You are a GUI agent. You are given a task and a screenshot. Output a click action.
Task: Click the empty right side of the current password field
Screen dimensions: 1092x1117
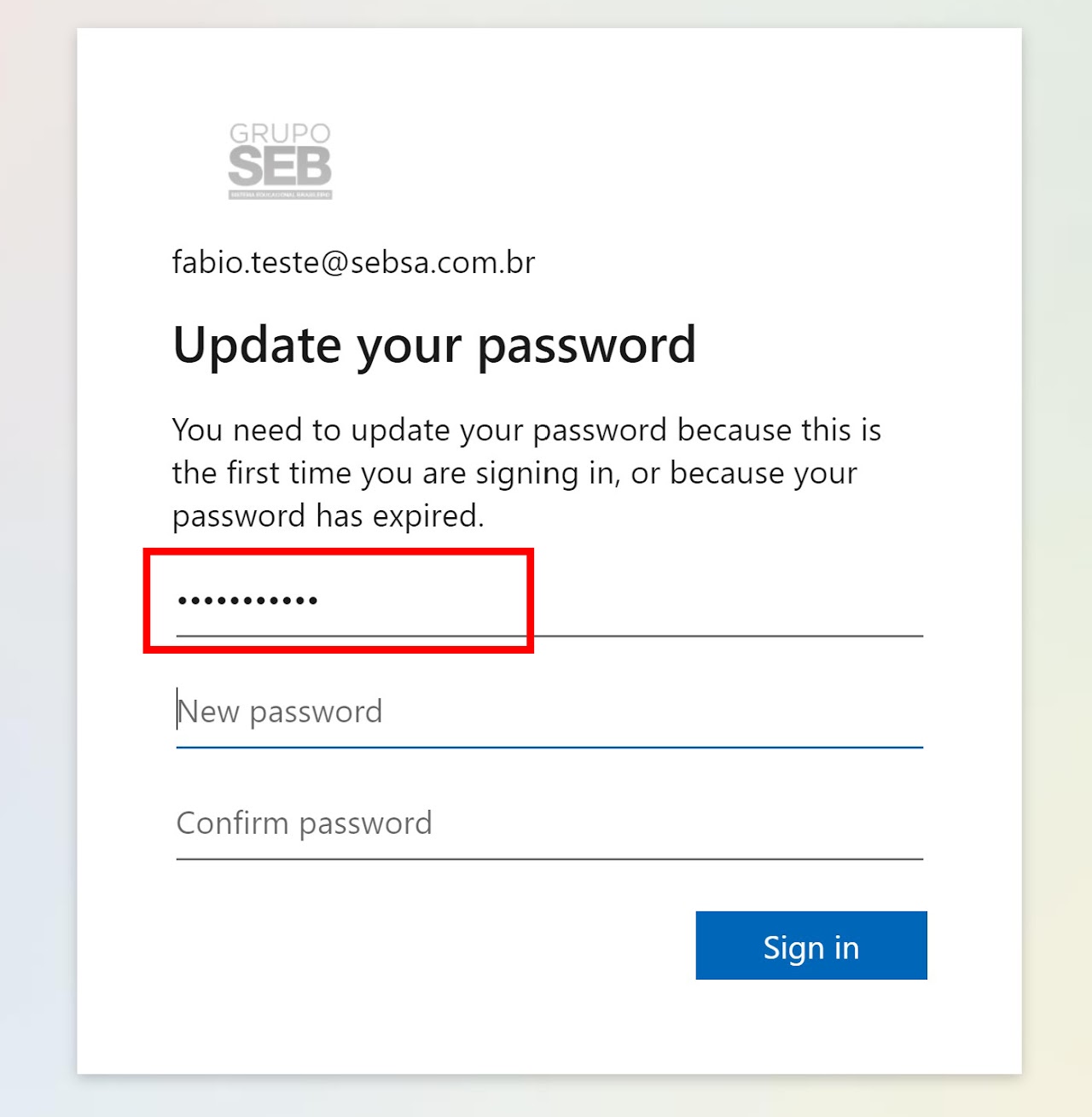point(725,601)
